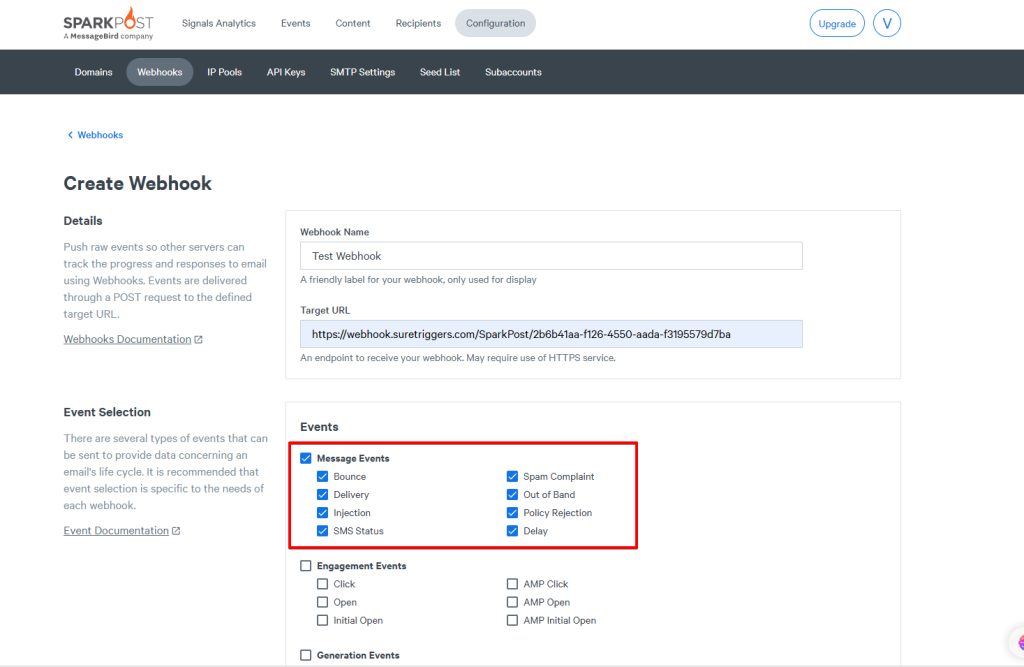Click the SparkPost logo
Viewport: 1024px width, 667px height.
[108, 24]
